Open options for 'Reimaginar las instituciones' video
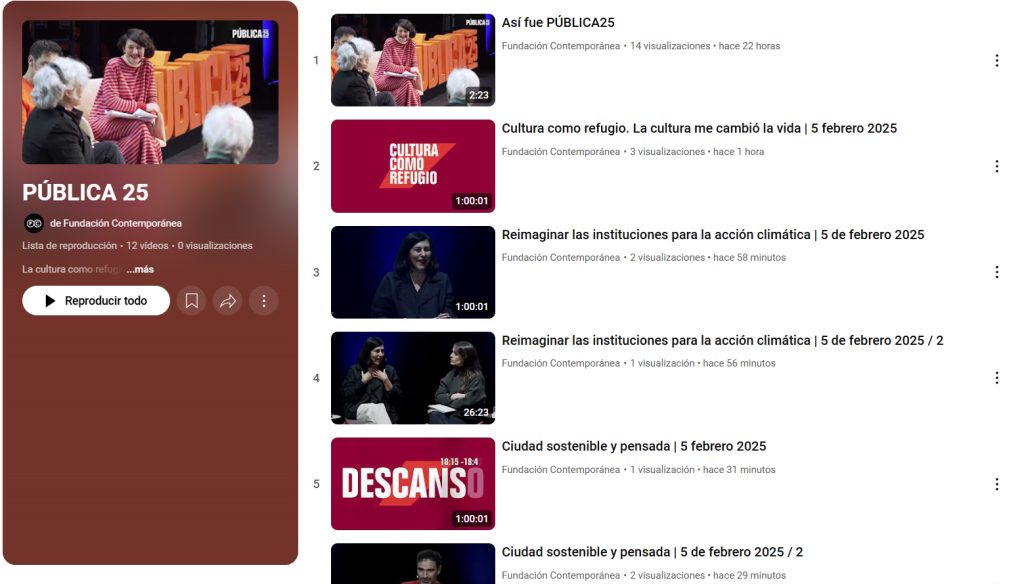This screenshot has height=584, width=1024. pos(996,271)
